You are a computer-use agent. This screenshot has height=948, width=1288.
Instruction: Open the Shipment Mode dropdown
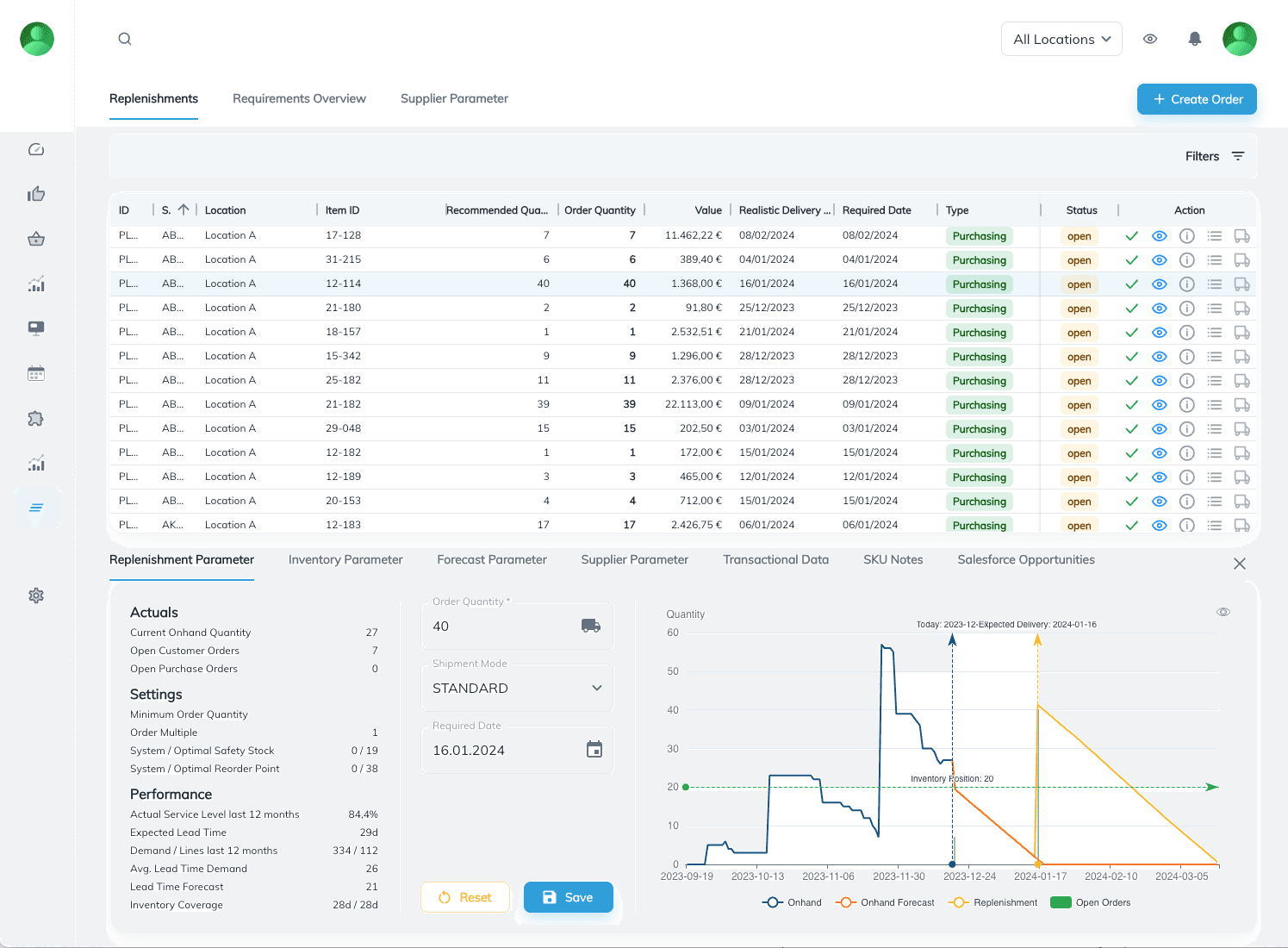[x=517, y=688]
